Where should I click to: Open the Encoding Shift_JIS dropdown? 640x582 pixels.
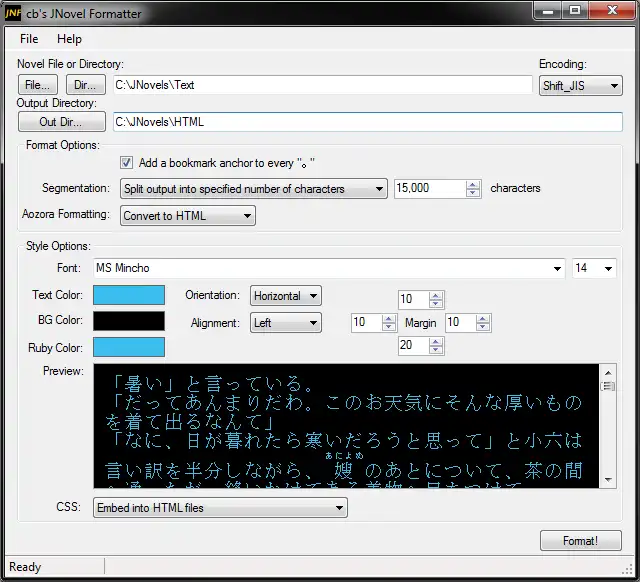(x=580, y=85)
